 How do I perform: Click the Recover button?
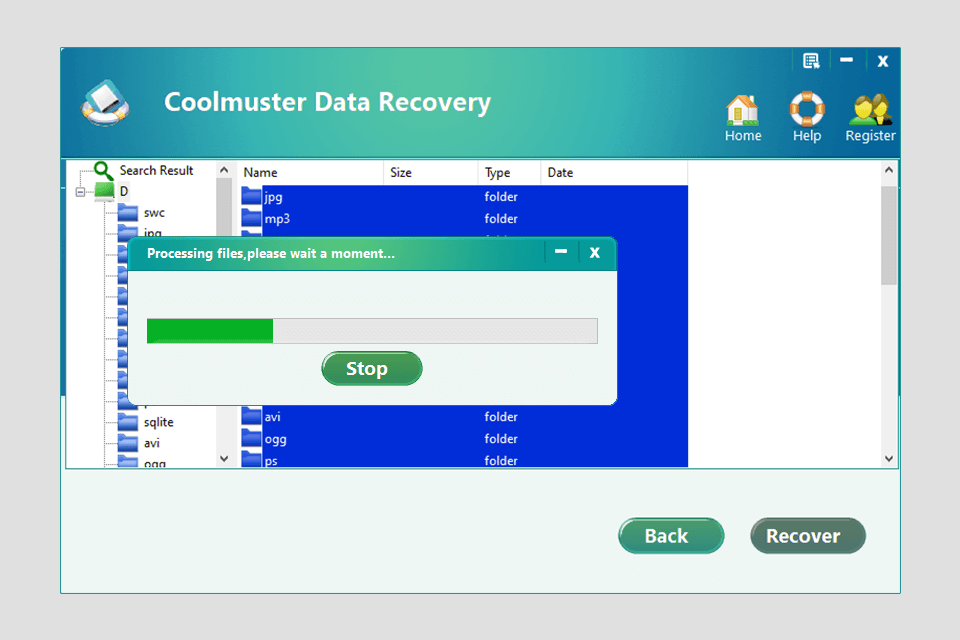[x=807, y=536]
